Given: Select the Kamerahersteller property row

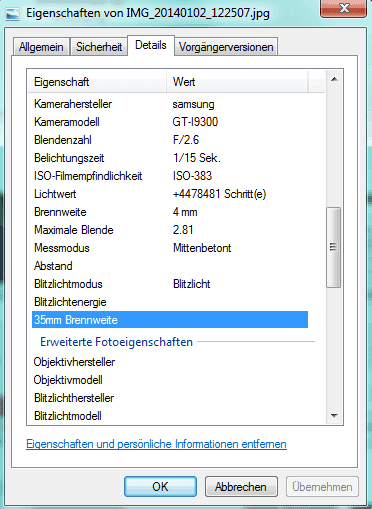Looking at the screenshot, I should [170, 104].
